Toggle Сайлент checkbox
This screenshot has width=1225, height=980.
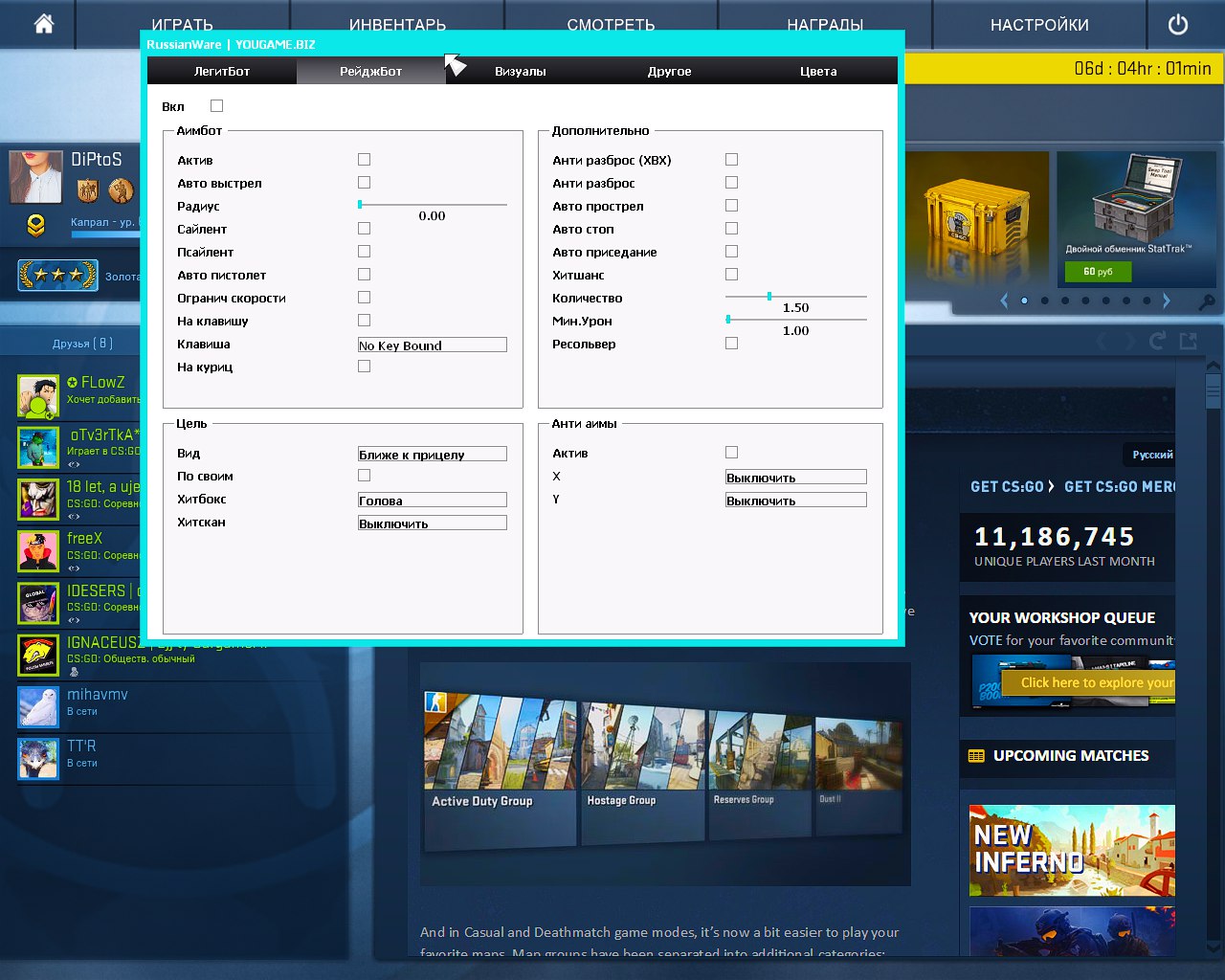pos(364,229)
